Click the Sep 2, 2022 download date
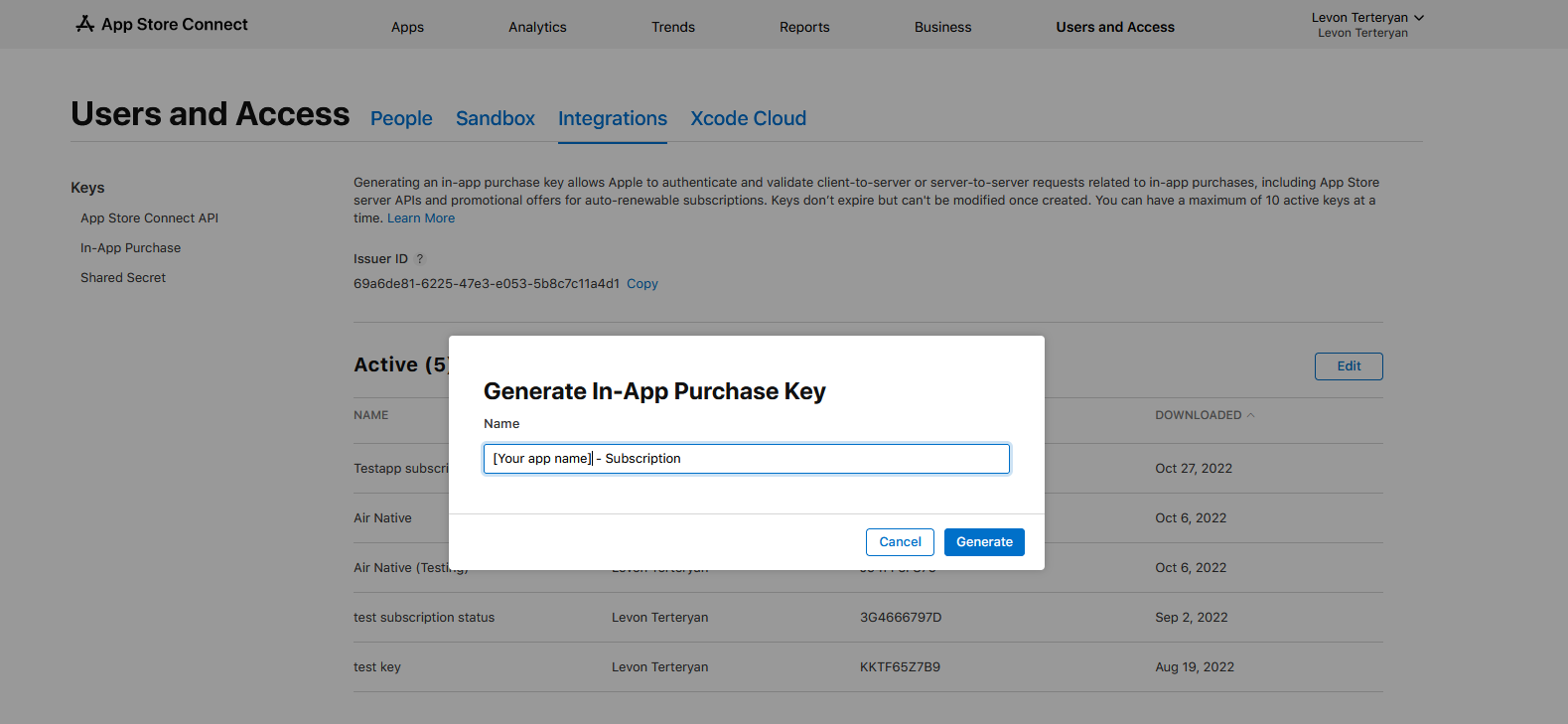Screen dimensions: 1568x724 click(x=1192, y=618)
